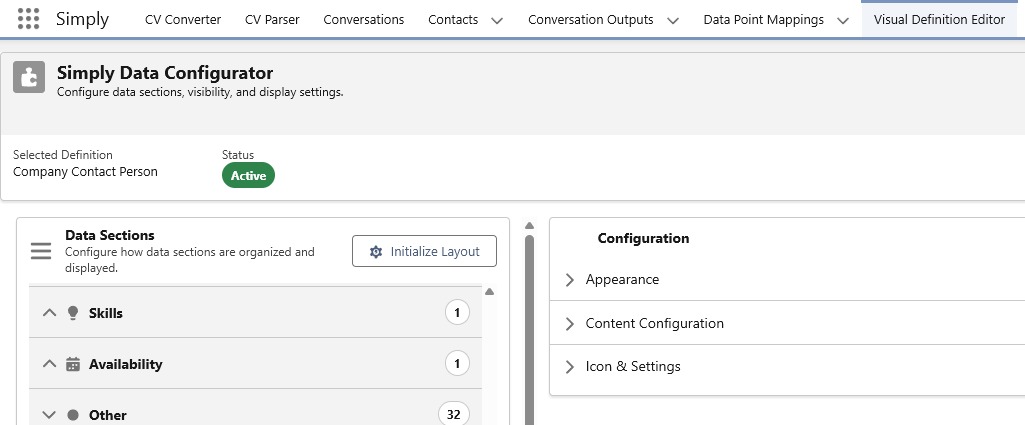The width and height of the screenshot is (1025, 425).
Task: Click the gear icon in Initialize Layout
Action: click(376, 252)
